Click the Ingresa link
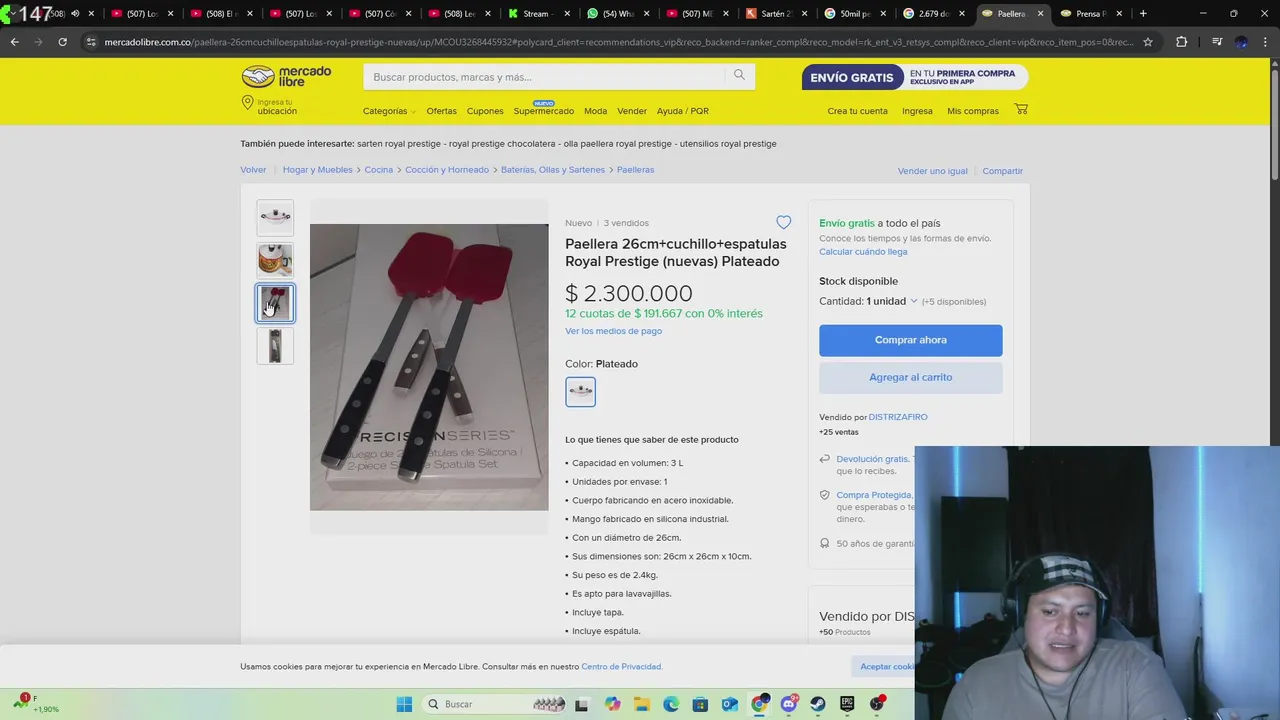 [917, 111]
